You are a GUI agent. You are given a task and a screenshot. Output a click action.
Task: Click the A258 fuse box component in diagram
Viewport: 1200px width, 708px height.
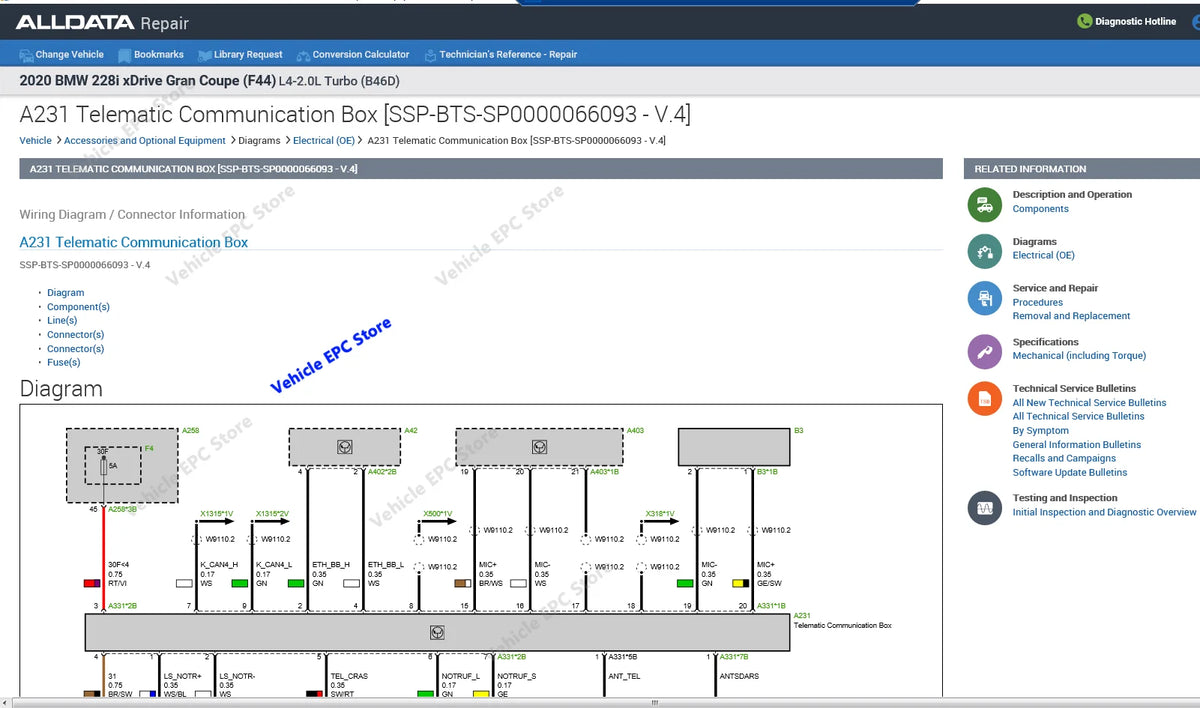point(122,465)
